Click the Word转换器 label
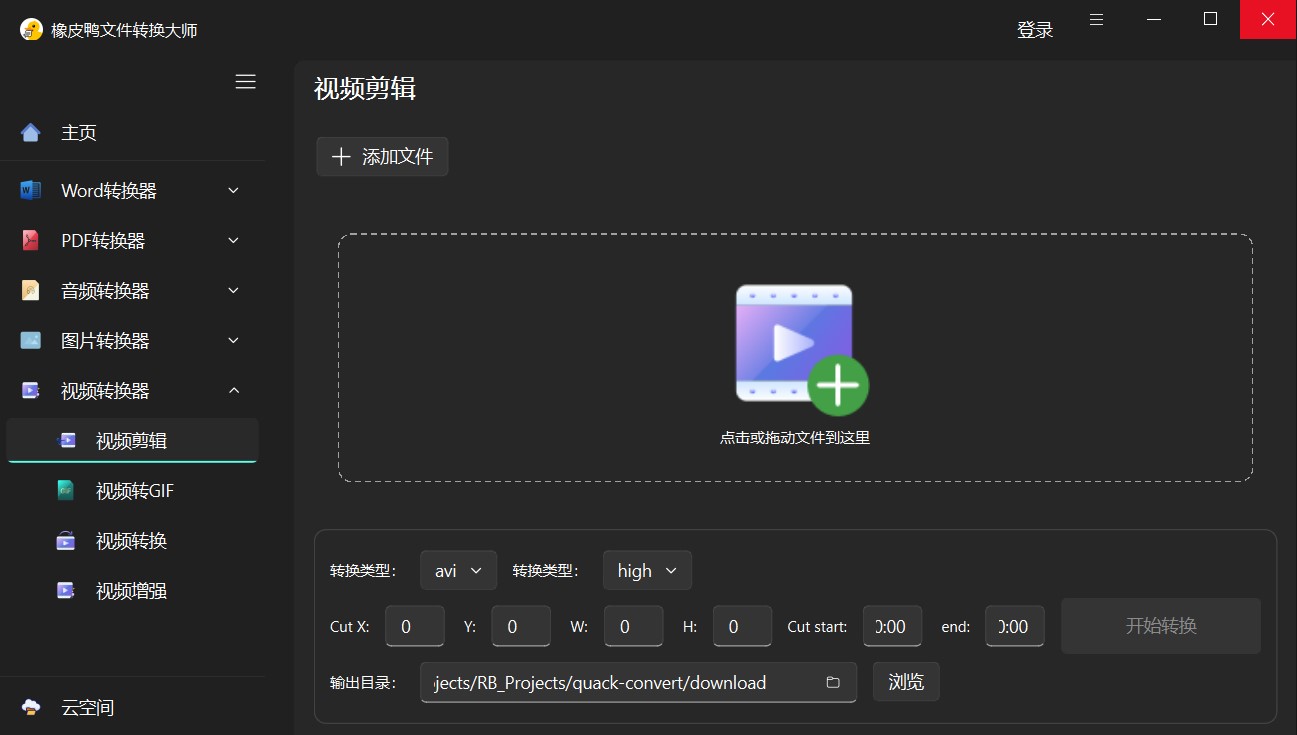This screenshot has height=735, width=1297. 109,190
